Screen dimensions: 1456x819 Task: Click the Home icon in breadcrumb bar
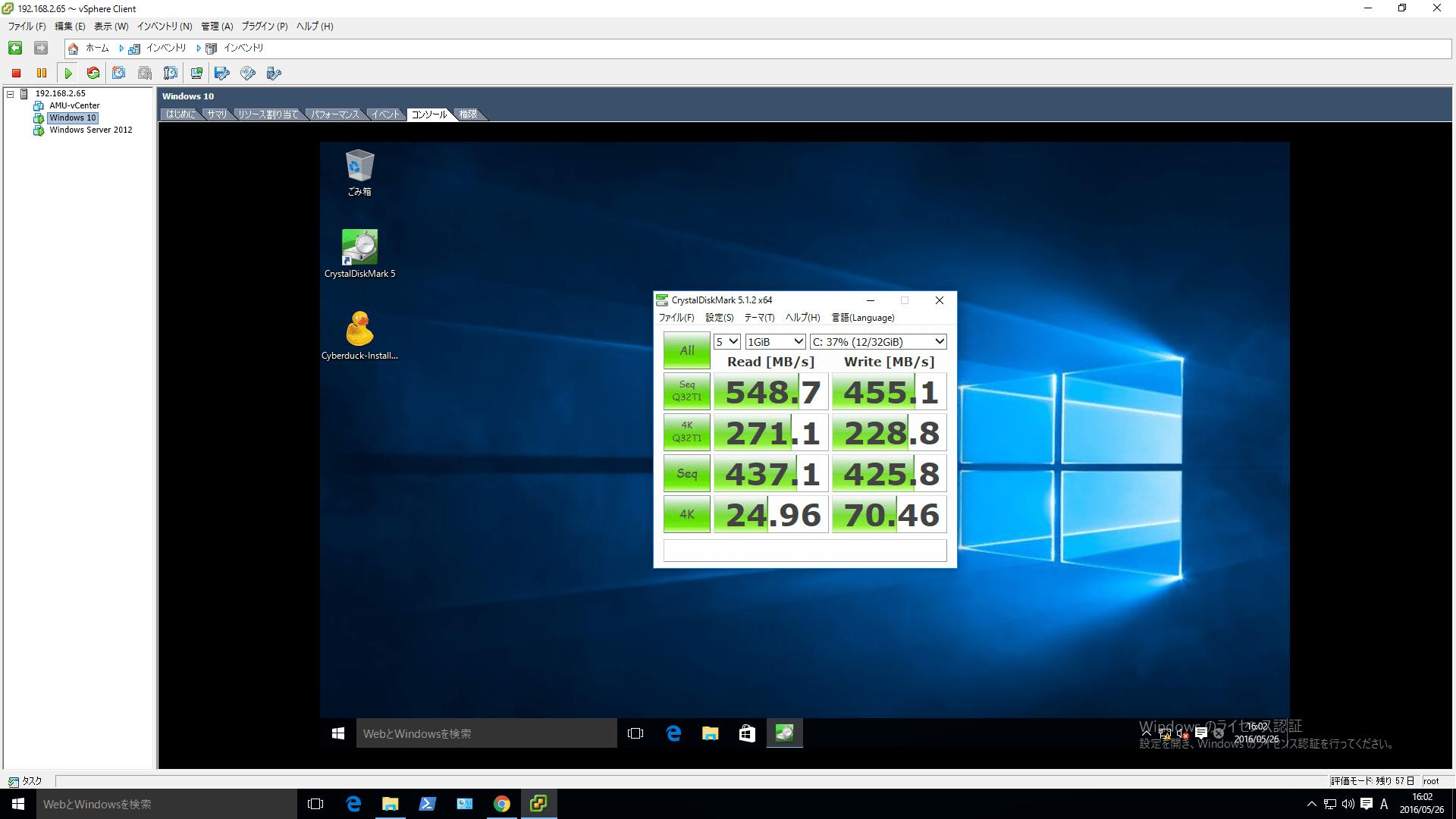coord(74,48)
